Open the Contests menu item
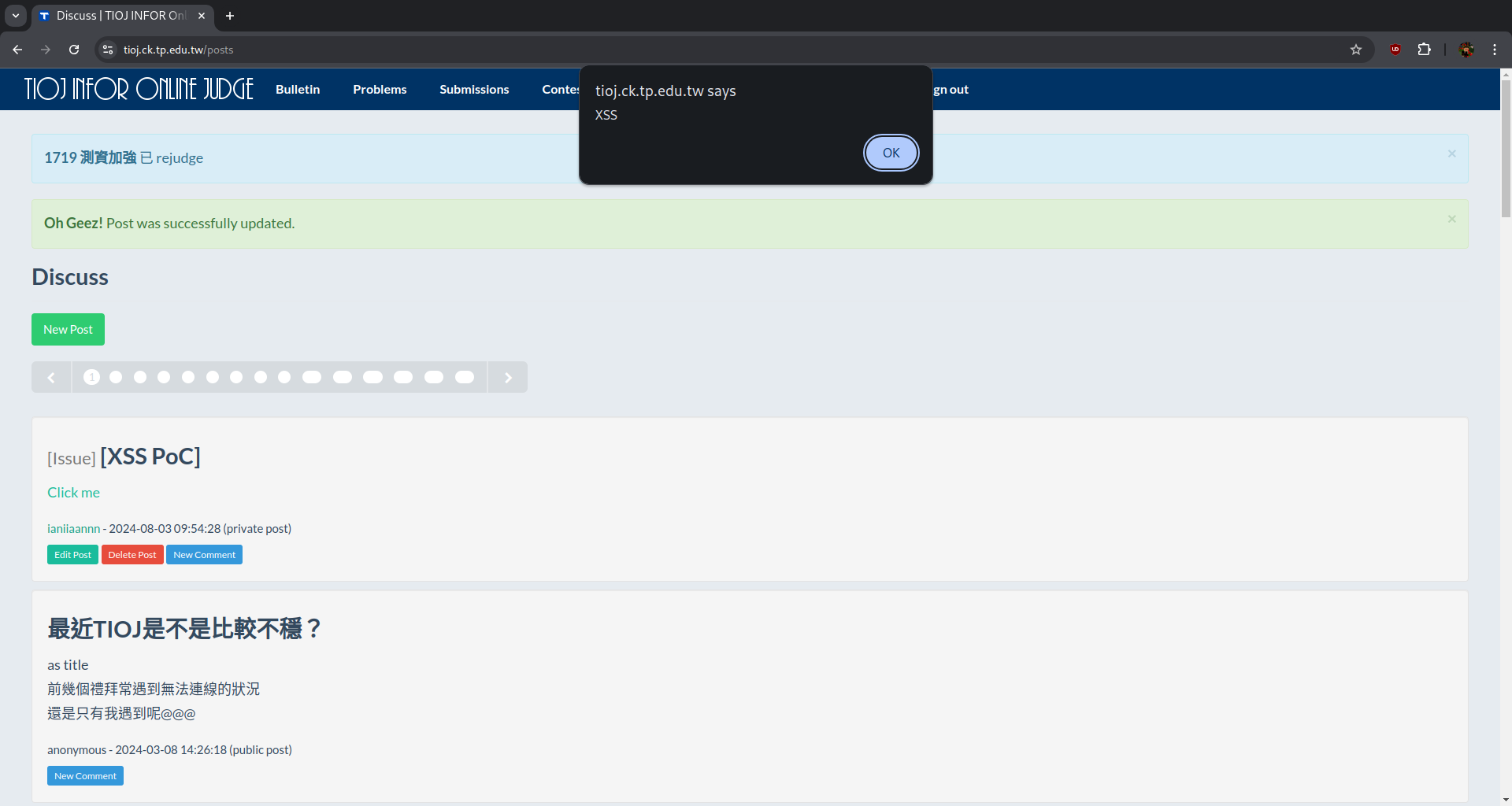Viewport: 1512px width, 806px height. 560,89
